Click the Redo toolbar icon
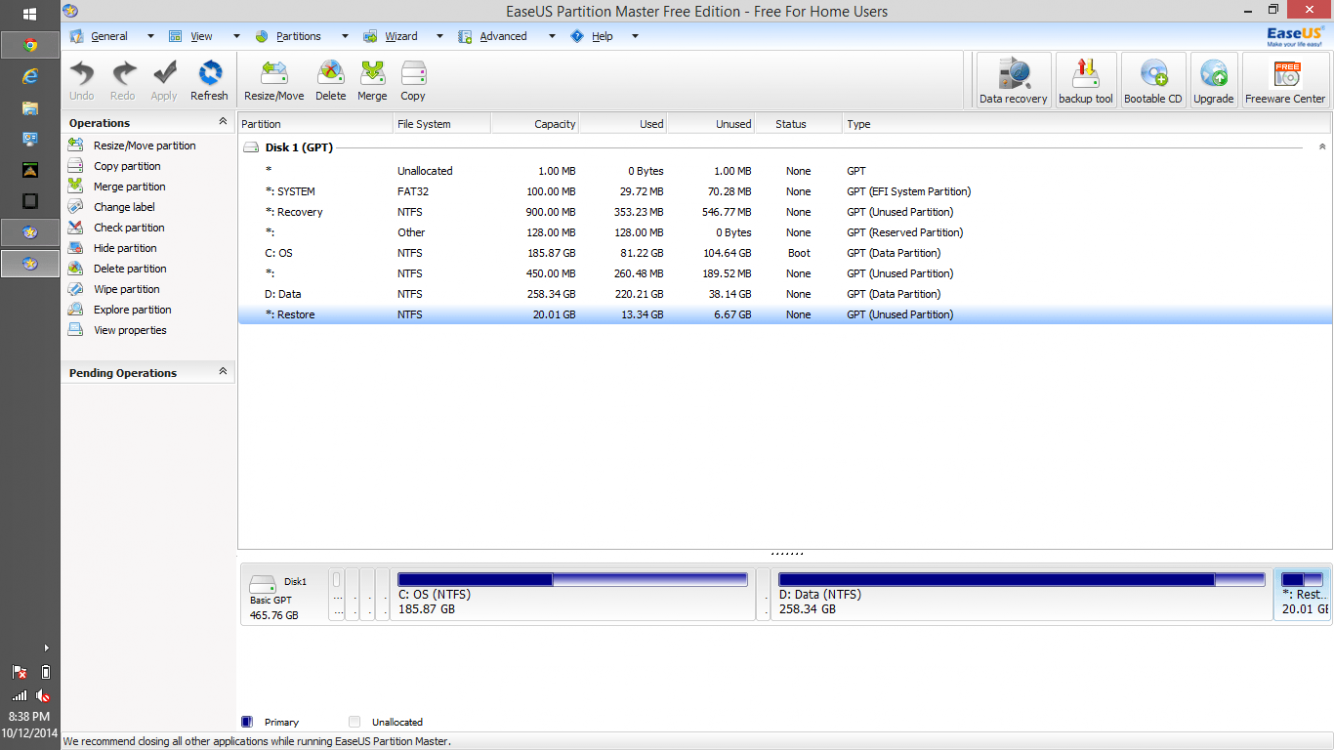 (123, 80)
